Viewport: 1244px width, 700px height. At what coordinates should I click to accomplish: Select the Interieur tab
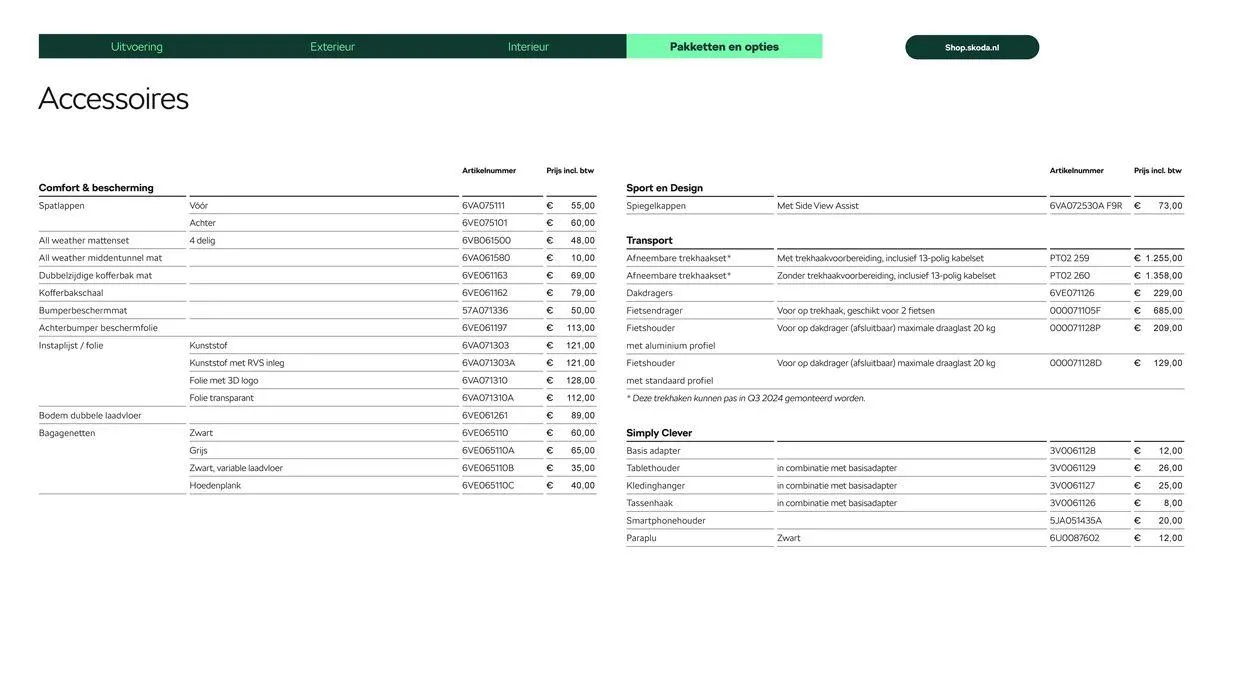pos(528,47)
